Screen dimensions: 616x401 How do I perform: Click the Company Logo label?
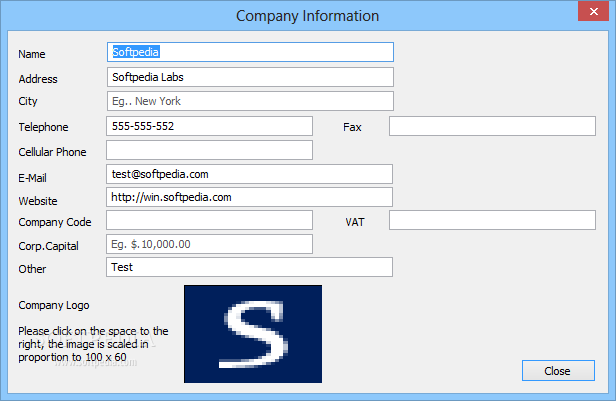pyautogui.click(x=54, y=305)
